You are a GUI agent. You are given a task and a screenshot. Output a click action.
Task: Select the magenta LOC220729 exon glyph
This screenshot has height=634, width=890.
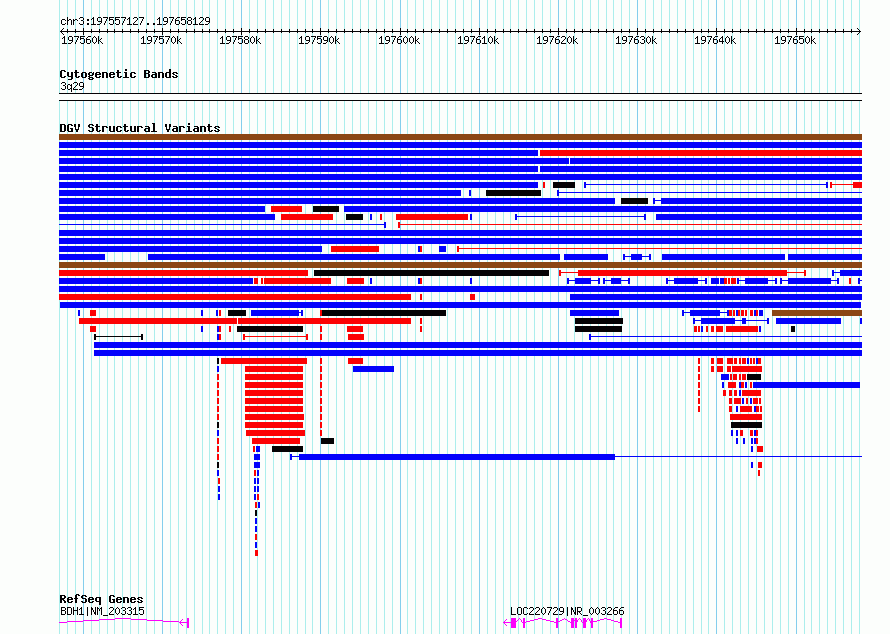tap(562, 623)
